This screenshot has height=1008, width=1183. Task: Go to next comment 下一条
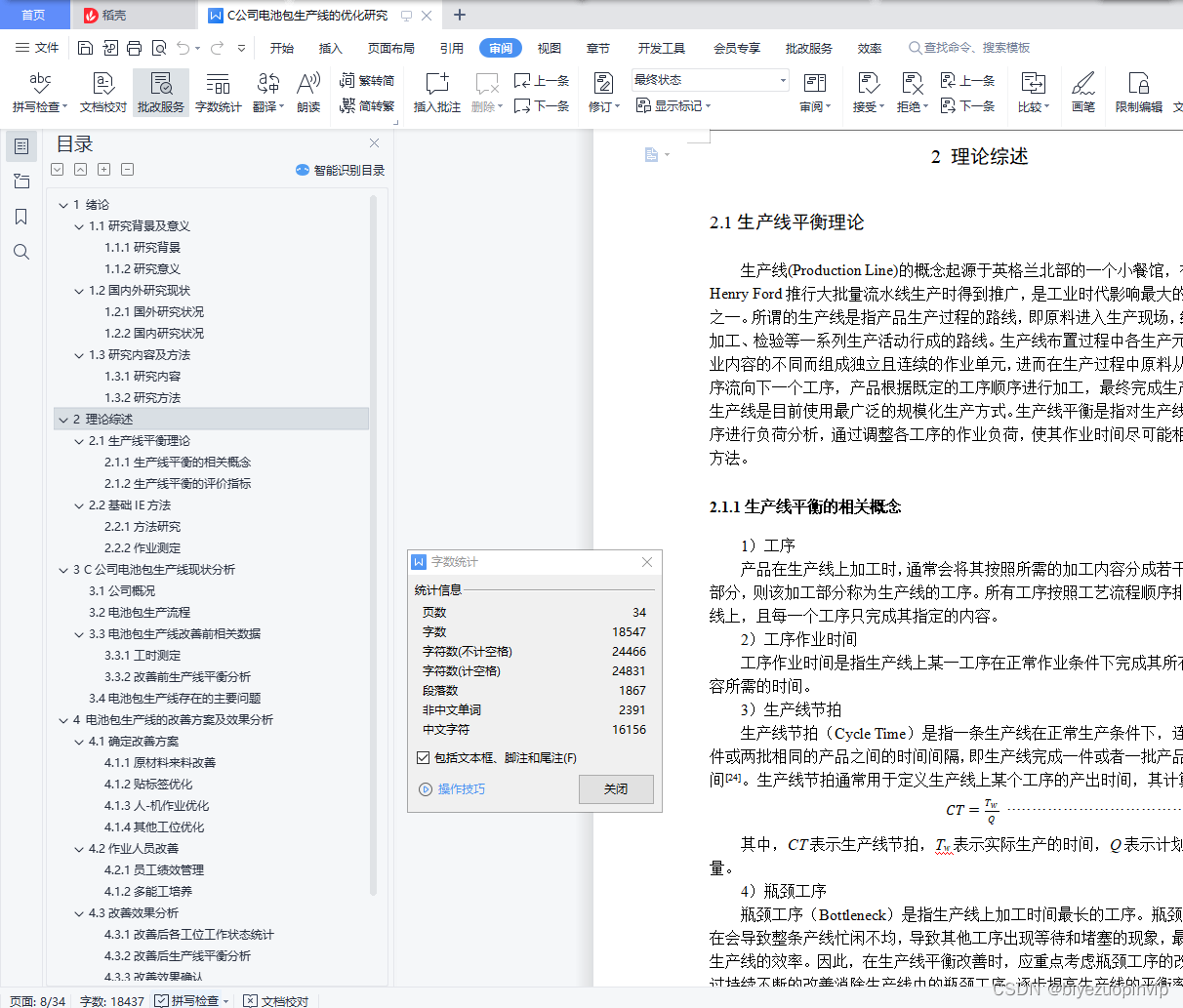[x=543, y=105]
